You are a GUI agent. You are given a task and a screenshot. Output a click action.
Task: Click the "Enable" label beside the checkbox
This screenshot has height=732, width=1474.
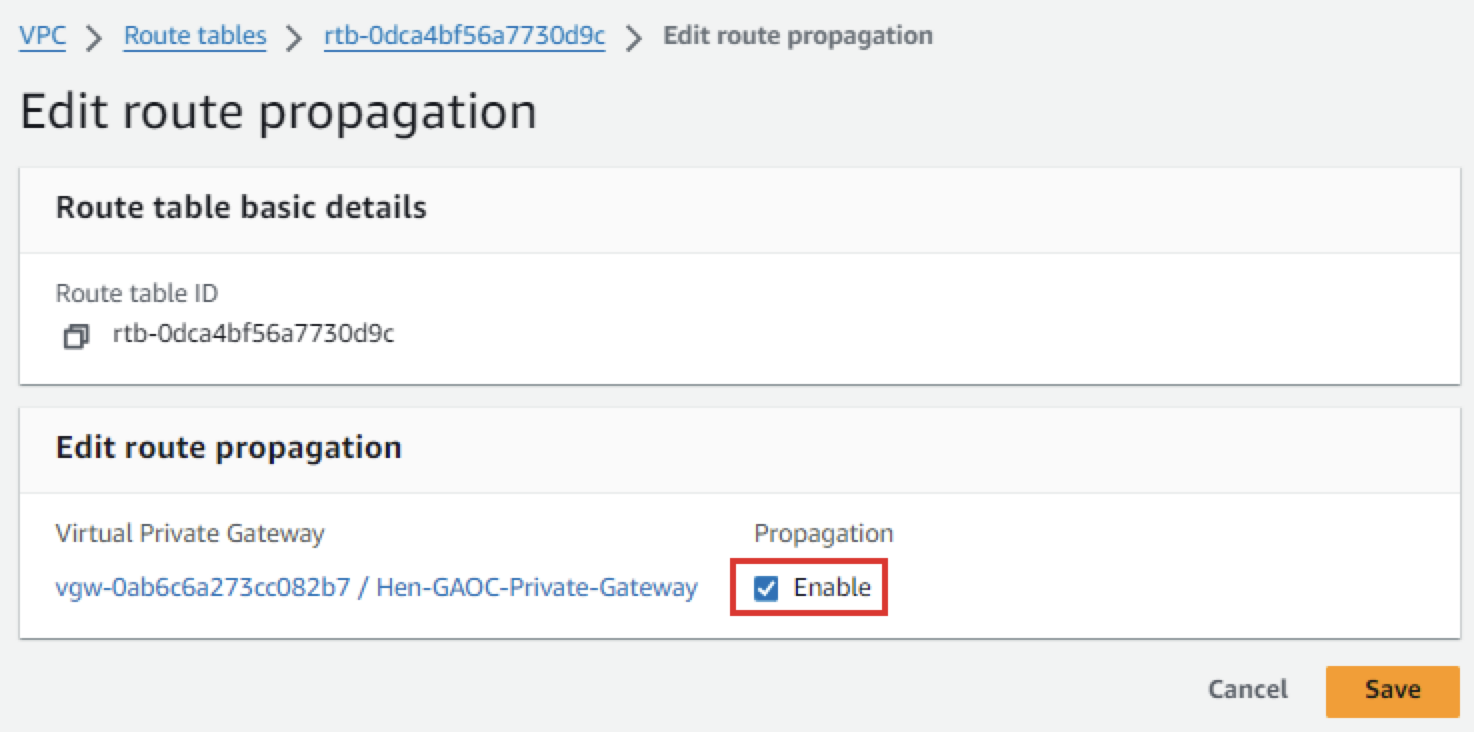832,588
